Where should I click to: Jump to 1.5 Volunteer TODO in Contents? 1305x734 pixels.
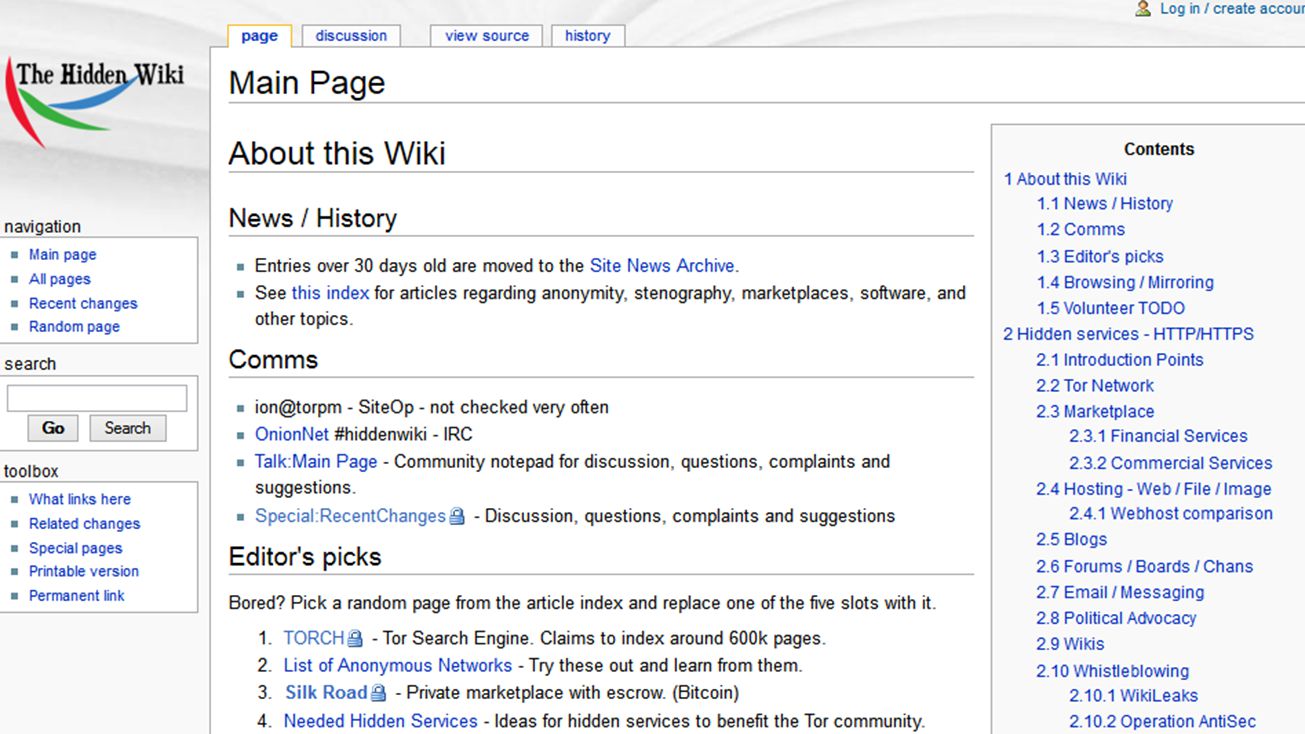[1110, 309]
